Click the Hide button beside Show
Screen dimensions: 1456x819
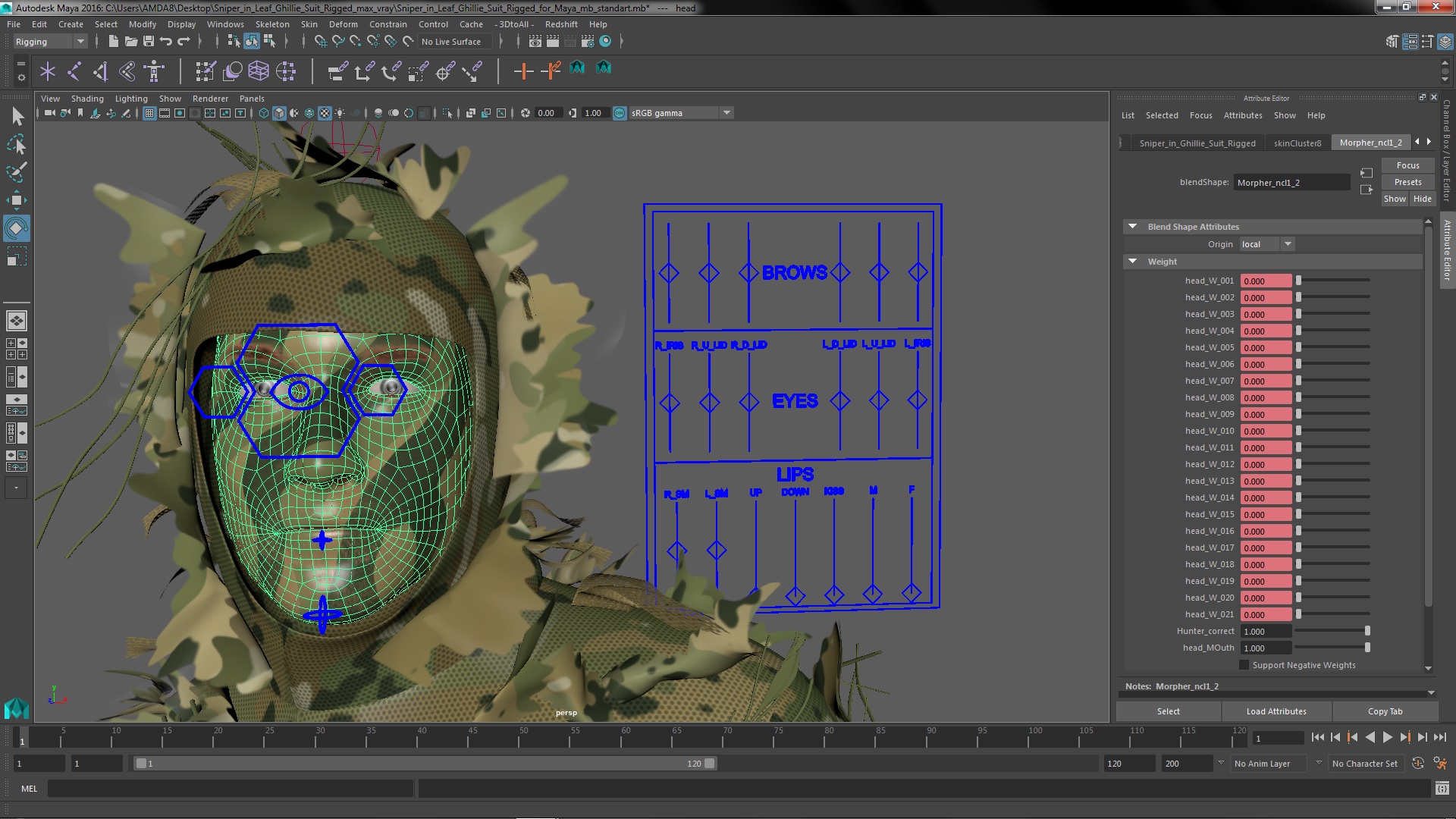point(1422,199)
